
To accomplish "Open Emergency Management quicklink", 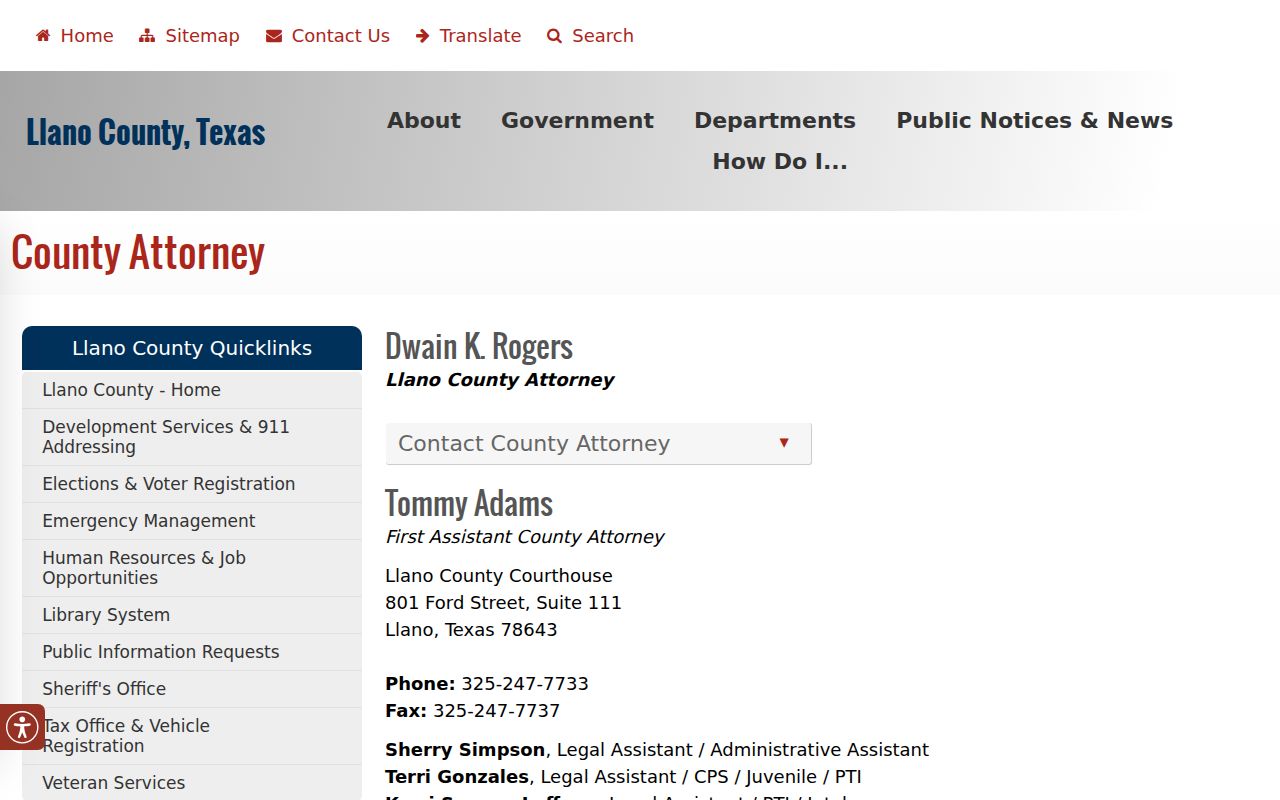I will (192, 521).
